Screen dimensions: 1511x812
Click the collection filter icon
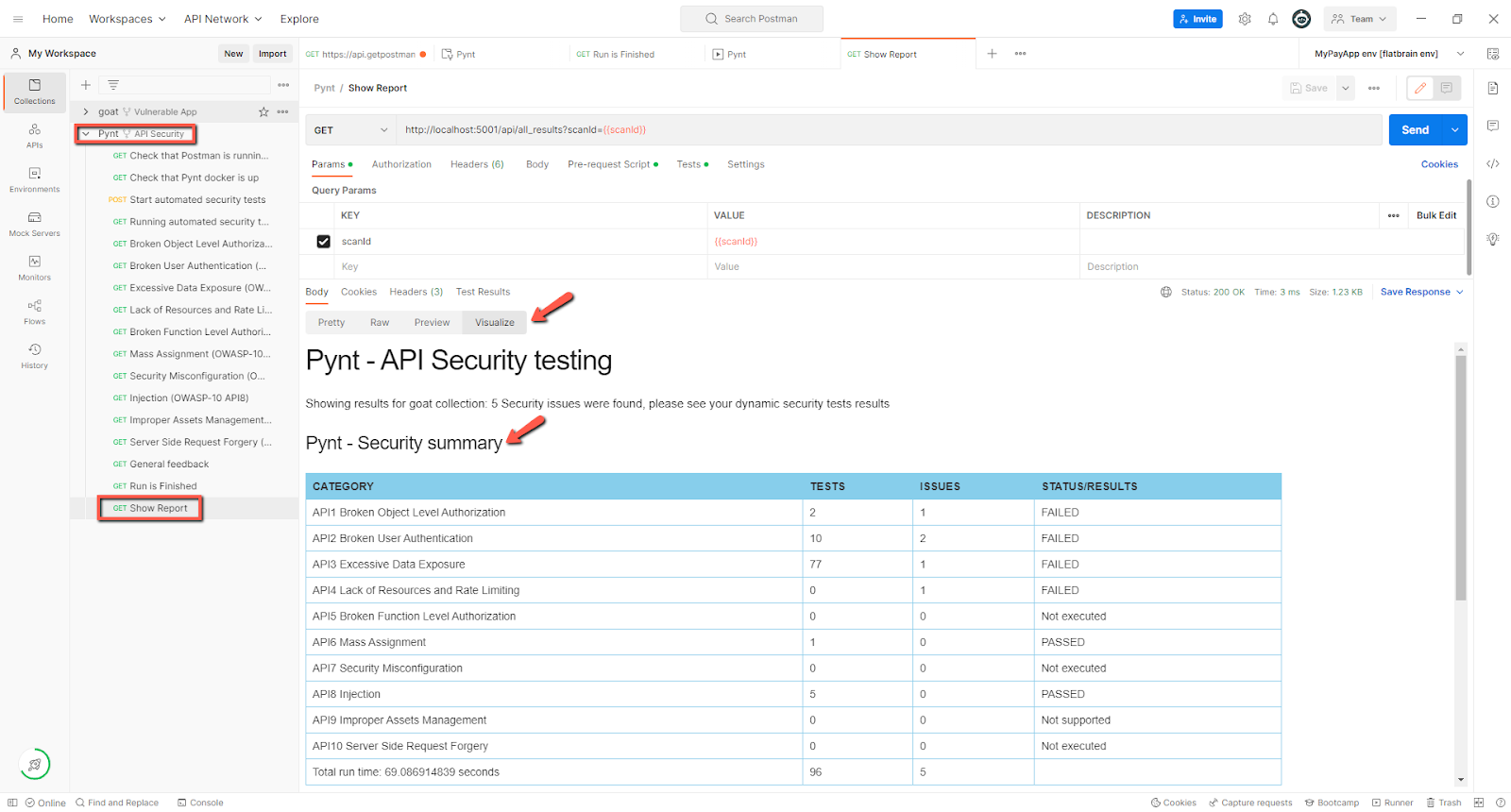(113, 85)
